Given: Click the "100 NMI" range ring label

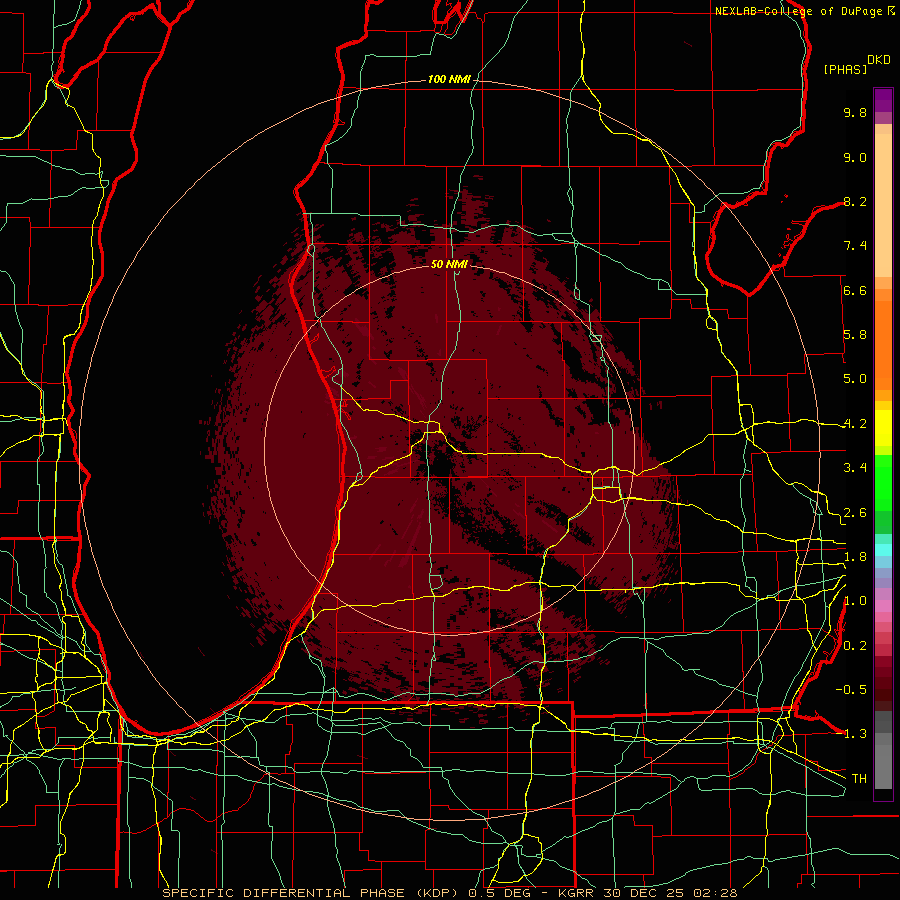Looking at the screenshot, I should [x=449, y=79].
